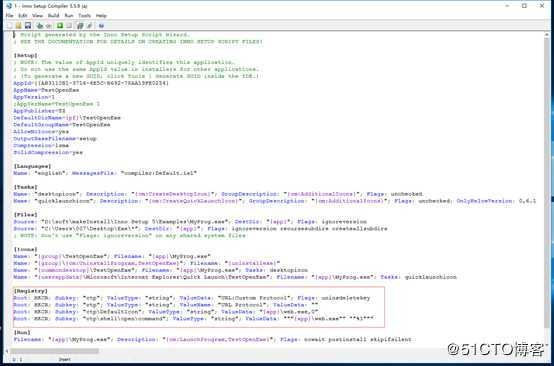This screenshot has height=366, width=554.
Task: Click the AppId GUID line
Action: 91,83
